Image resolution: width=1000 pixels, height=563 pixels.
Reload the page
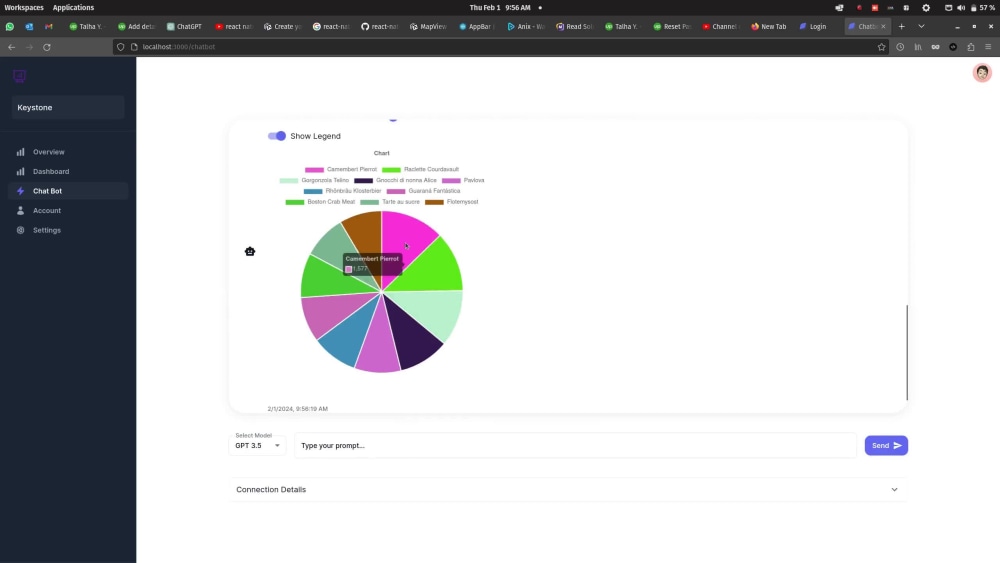[x=47, y=47]
